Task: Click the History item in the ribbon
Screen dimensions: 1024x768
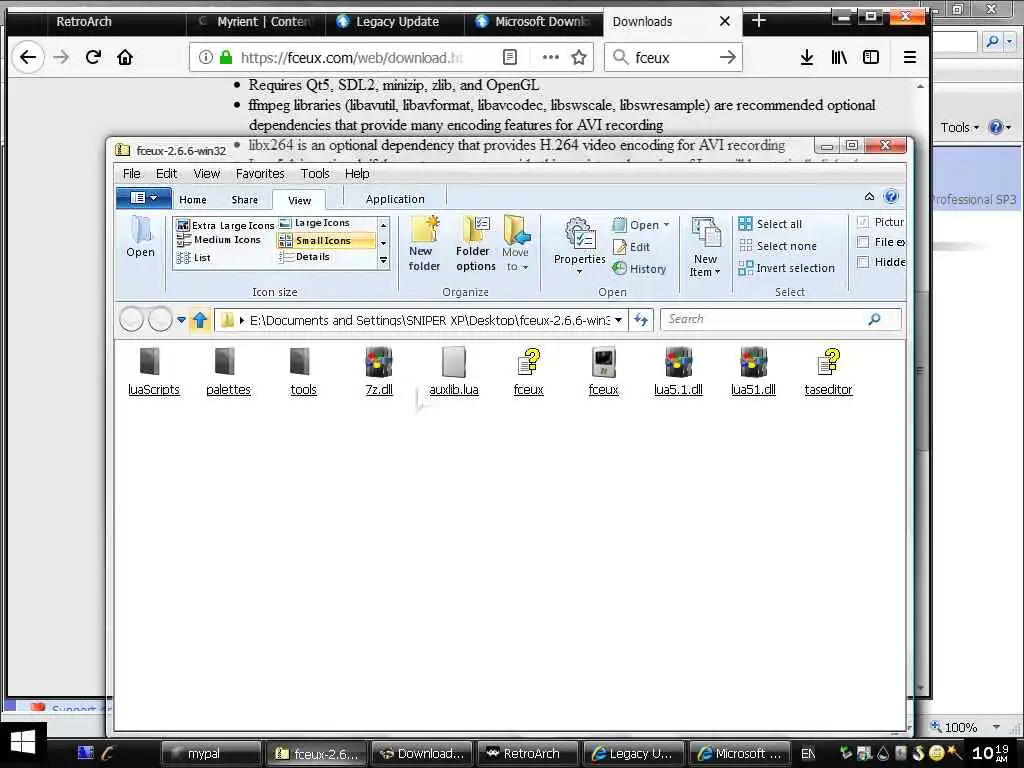Action: click(639, 268)
